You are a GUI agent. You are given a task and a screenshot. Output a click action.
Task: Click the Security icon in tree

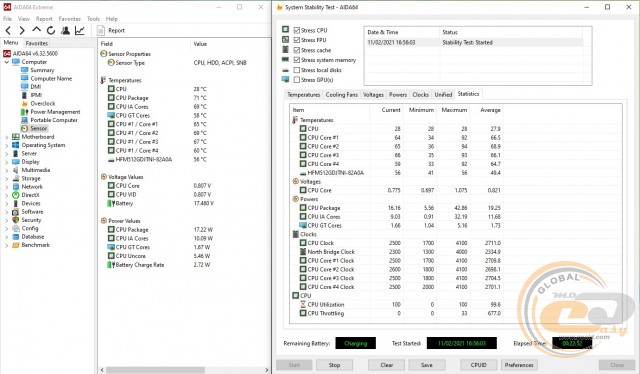pyautogui.click(x=16, y=220)
